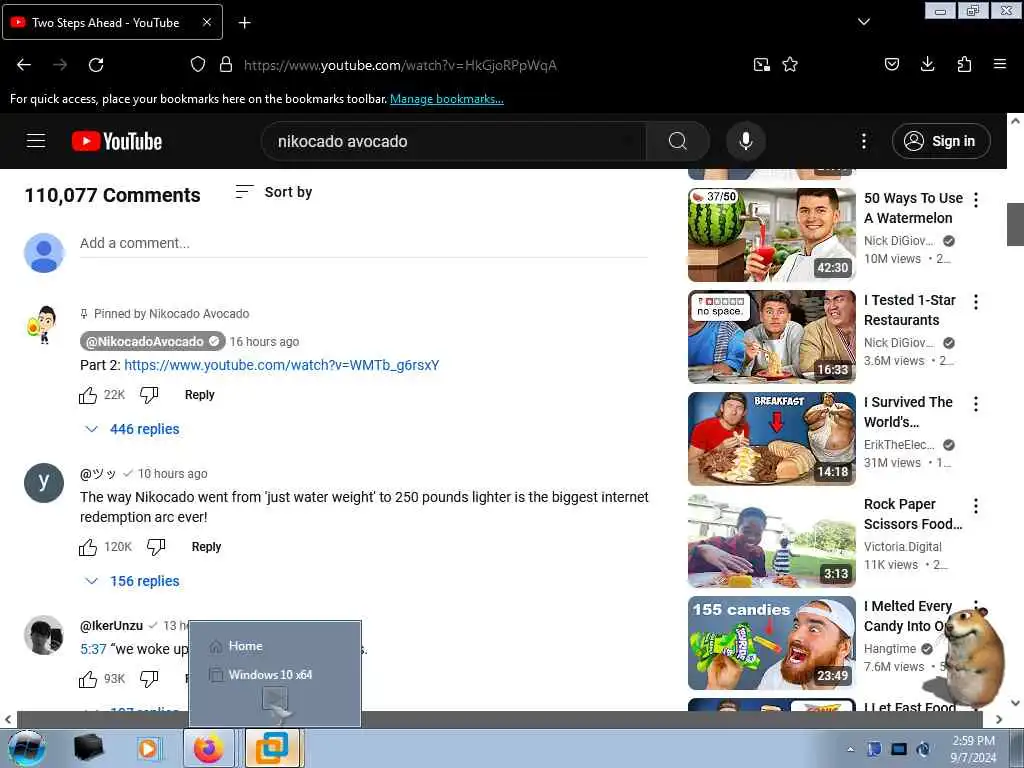This screenshot has width=1024, height=768.
Task: Open YouTube guide hamburger menu
Action: pyautogui.click(x=36, y=141)
